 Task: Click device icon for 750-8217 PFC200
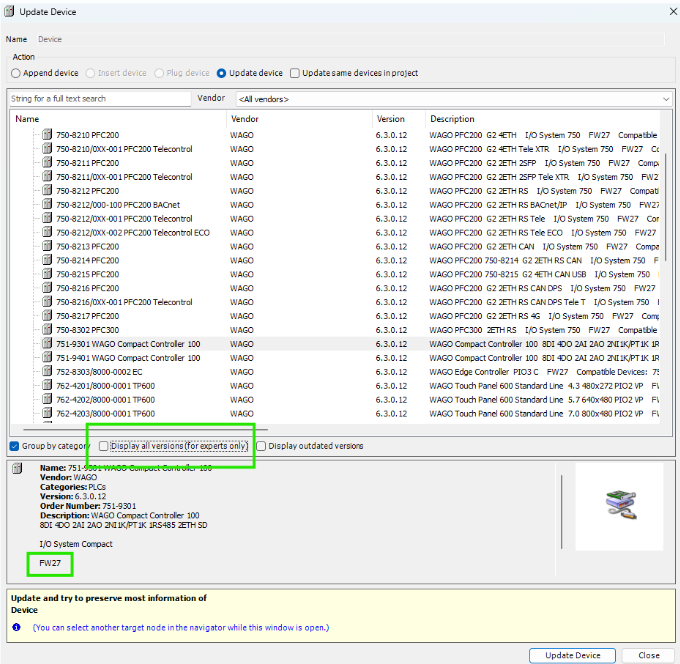[x=47, y=315]
